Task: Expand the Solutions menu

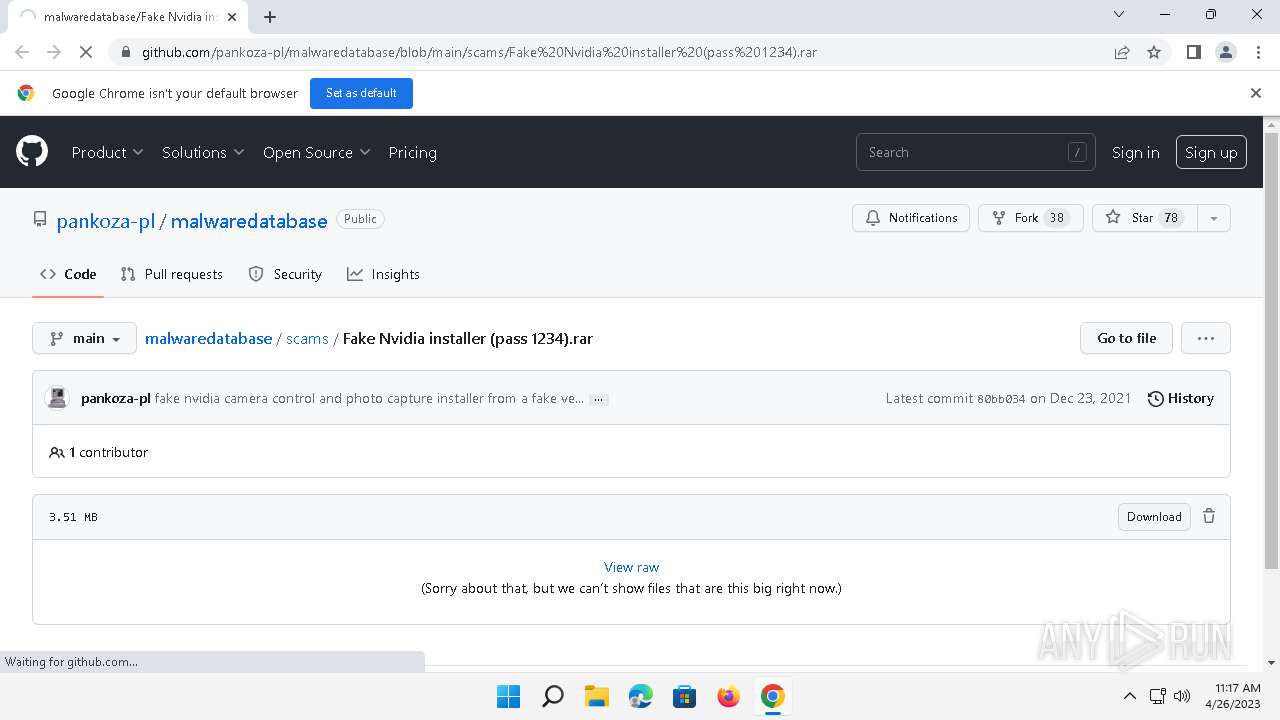Action: pyautogui.click(x=203, y=152)
